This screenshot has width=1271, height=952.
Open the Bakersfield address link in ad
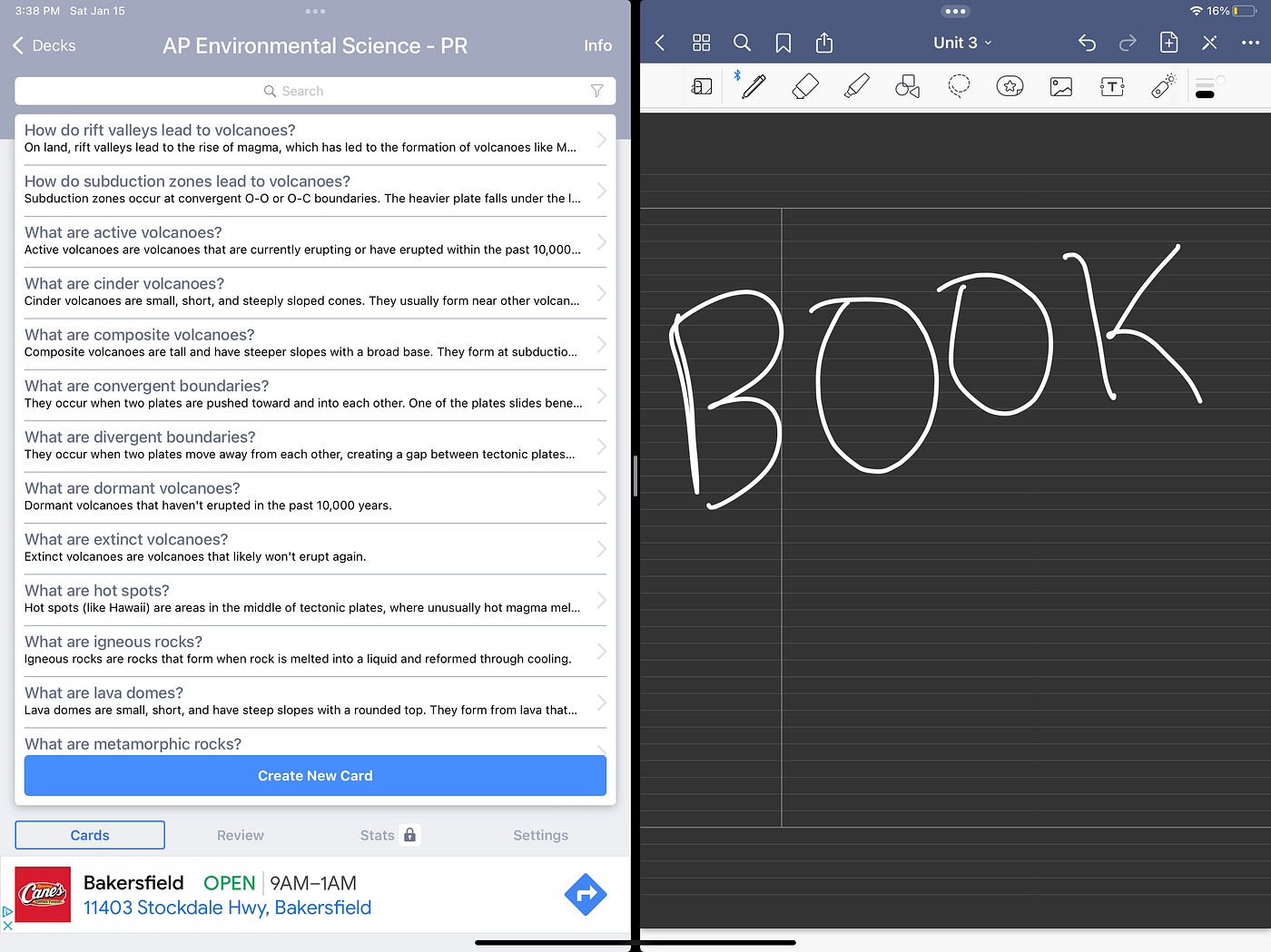[x=227, y=908]
